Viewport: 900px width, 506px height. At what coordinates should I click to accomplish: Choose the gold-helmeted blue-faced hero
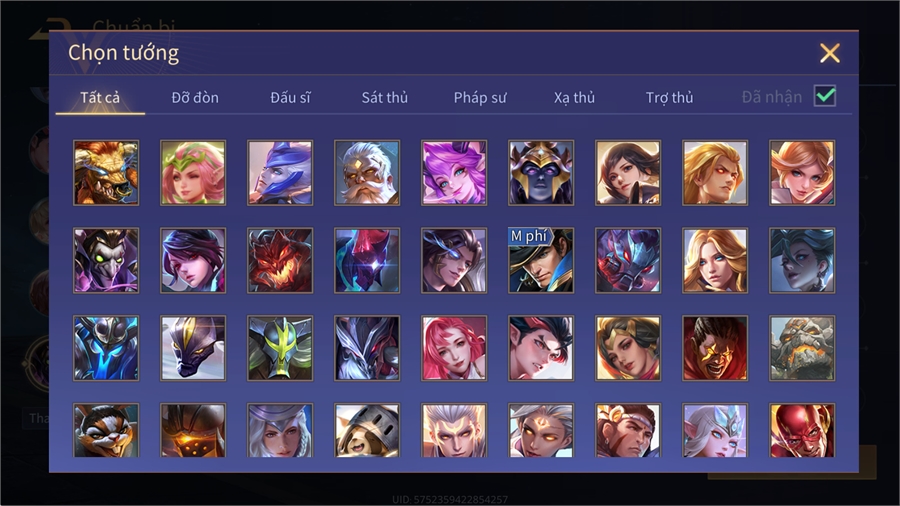click(x=541, y=173)
